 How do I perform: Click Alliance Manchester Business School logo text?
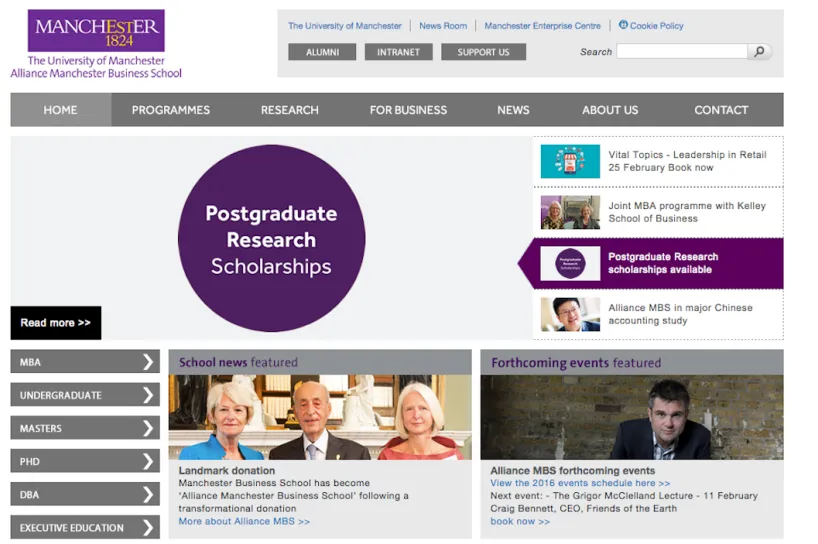[96, 74]
